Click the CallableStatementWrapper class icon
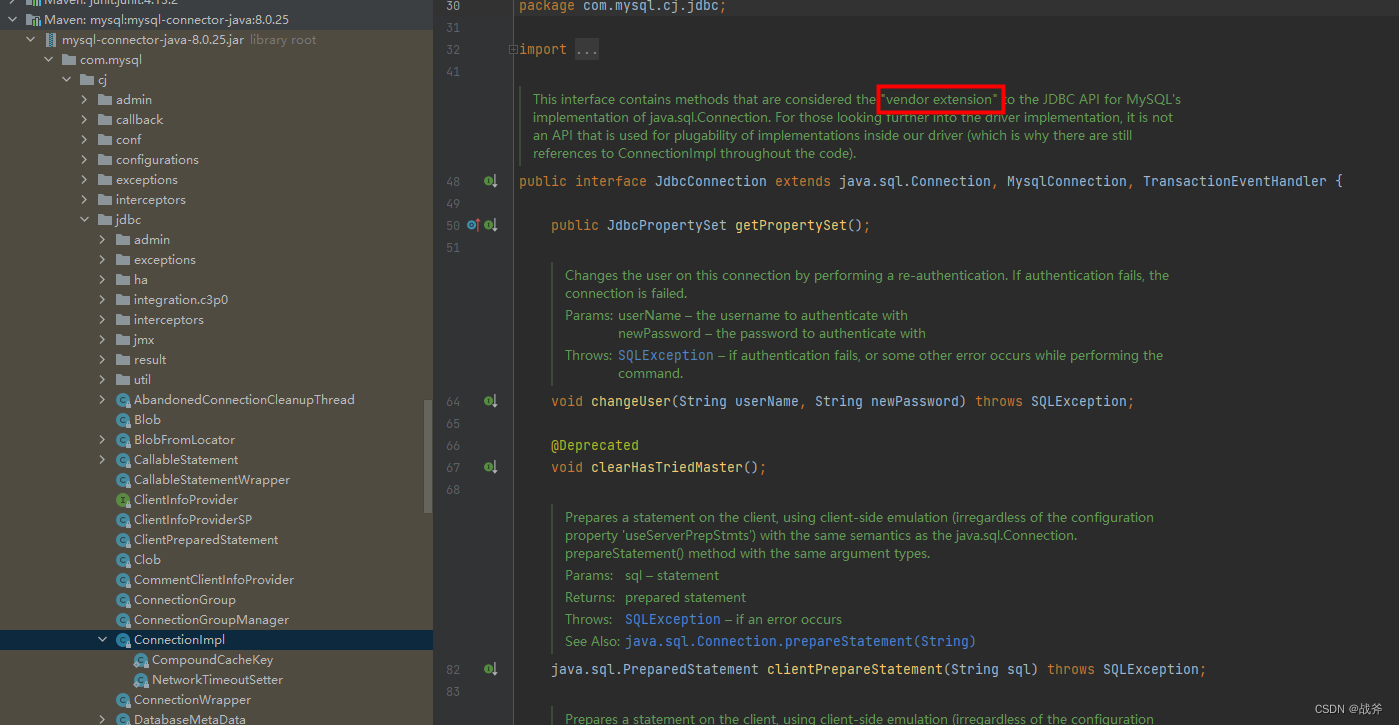Screen dimensions: 1399x725 tap(124, 480)
